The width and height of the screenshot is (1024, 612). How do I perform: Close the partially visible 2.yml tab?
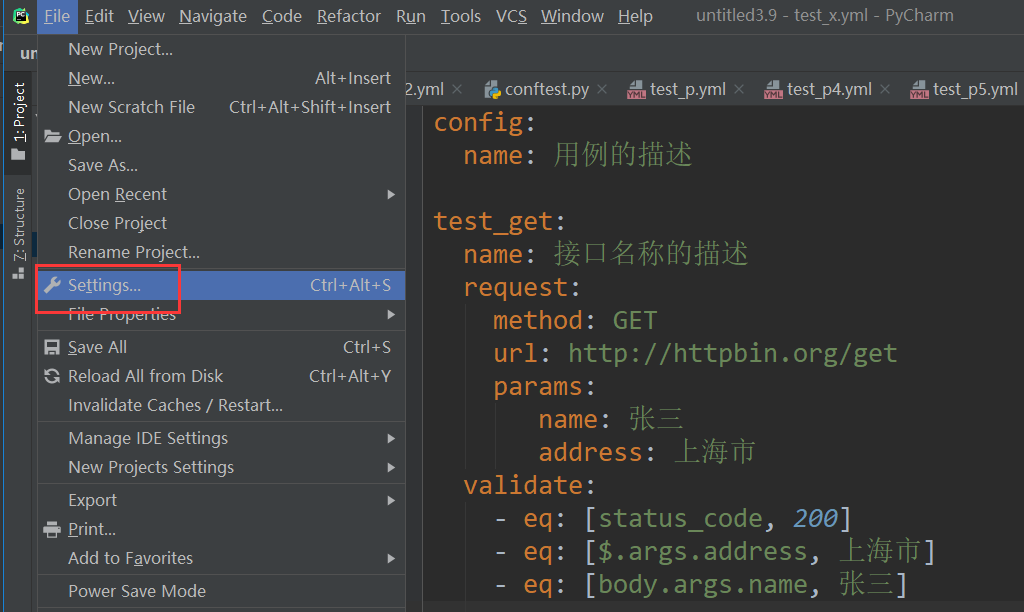(457, 89)
